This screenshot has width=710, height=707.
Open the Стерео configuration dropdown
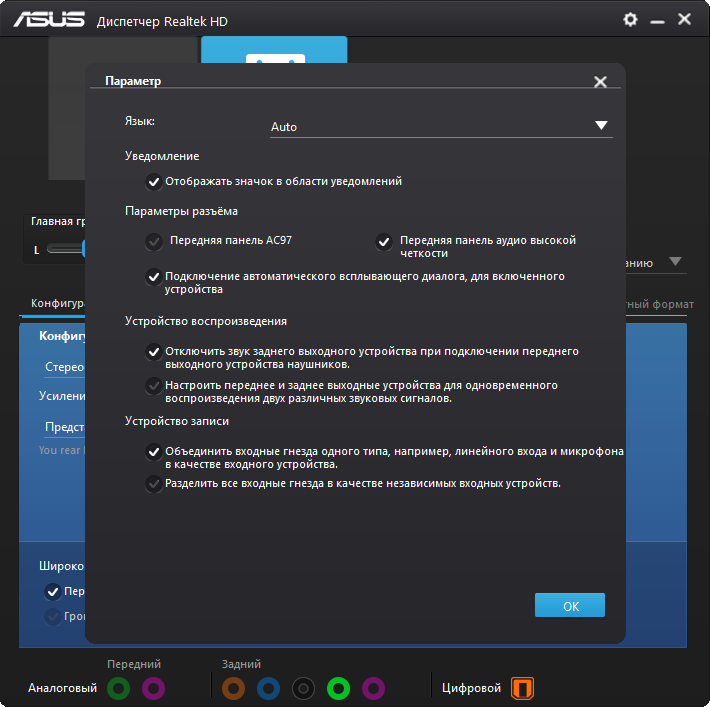coord(64,367)
